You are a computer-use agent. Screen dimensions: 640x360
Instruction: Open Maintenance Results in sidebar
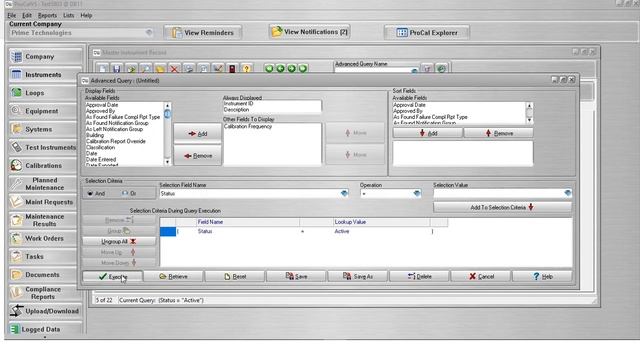(x=45, y=220)
